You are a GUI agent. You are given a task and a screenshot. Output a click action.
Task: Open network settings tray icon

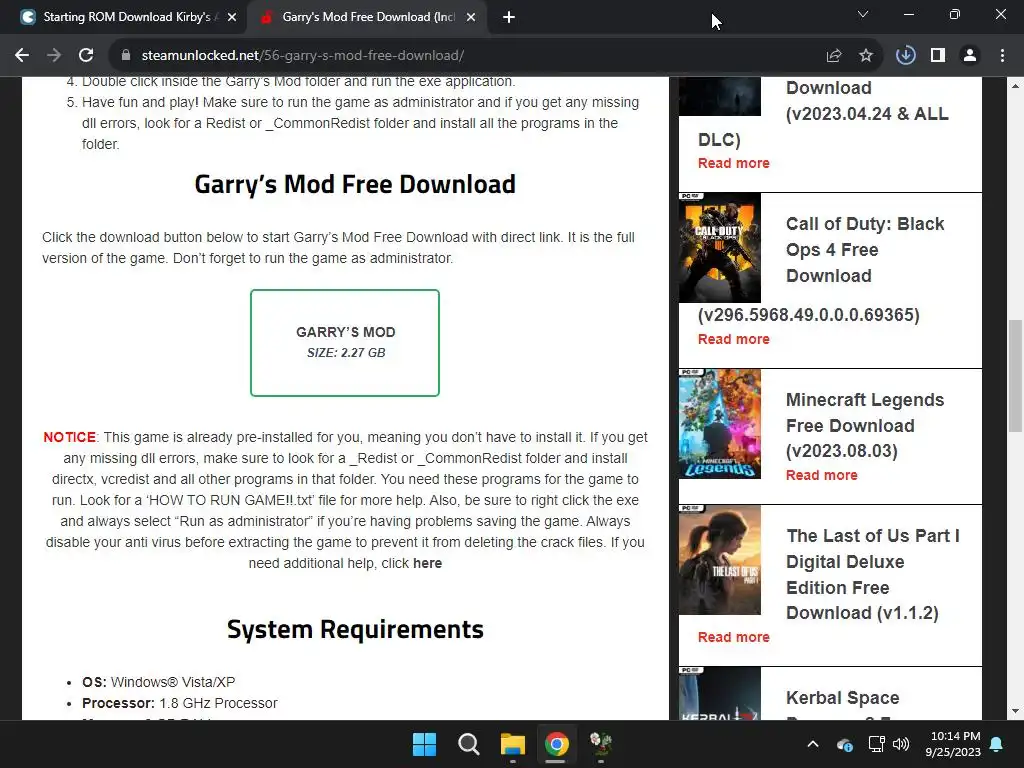[876, 744]
